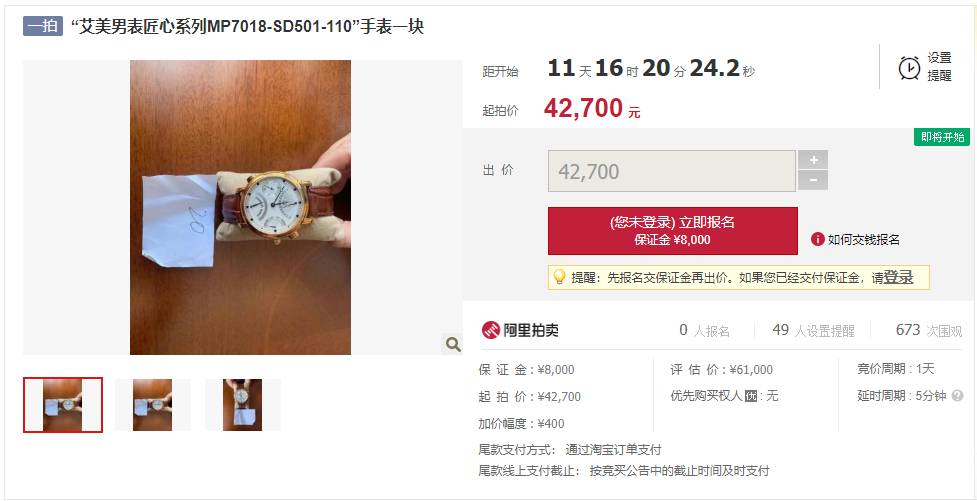Image resolution: width=977 pixels, height=501 pixels.
Task: Select the third watch thumbnail
Action: (x=242, y=405)
